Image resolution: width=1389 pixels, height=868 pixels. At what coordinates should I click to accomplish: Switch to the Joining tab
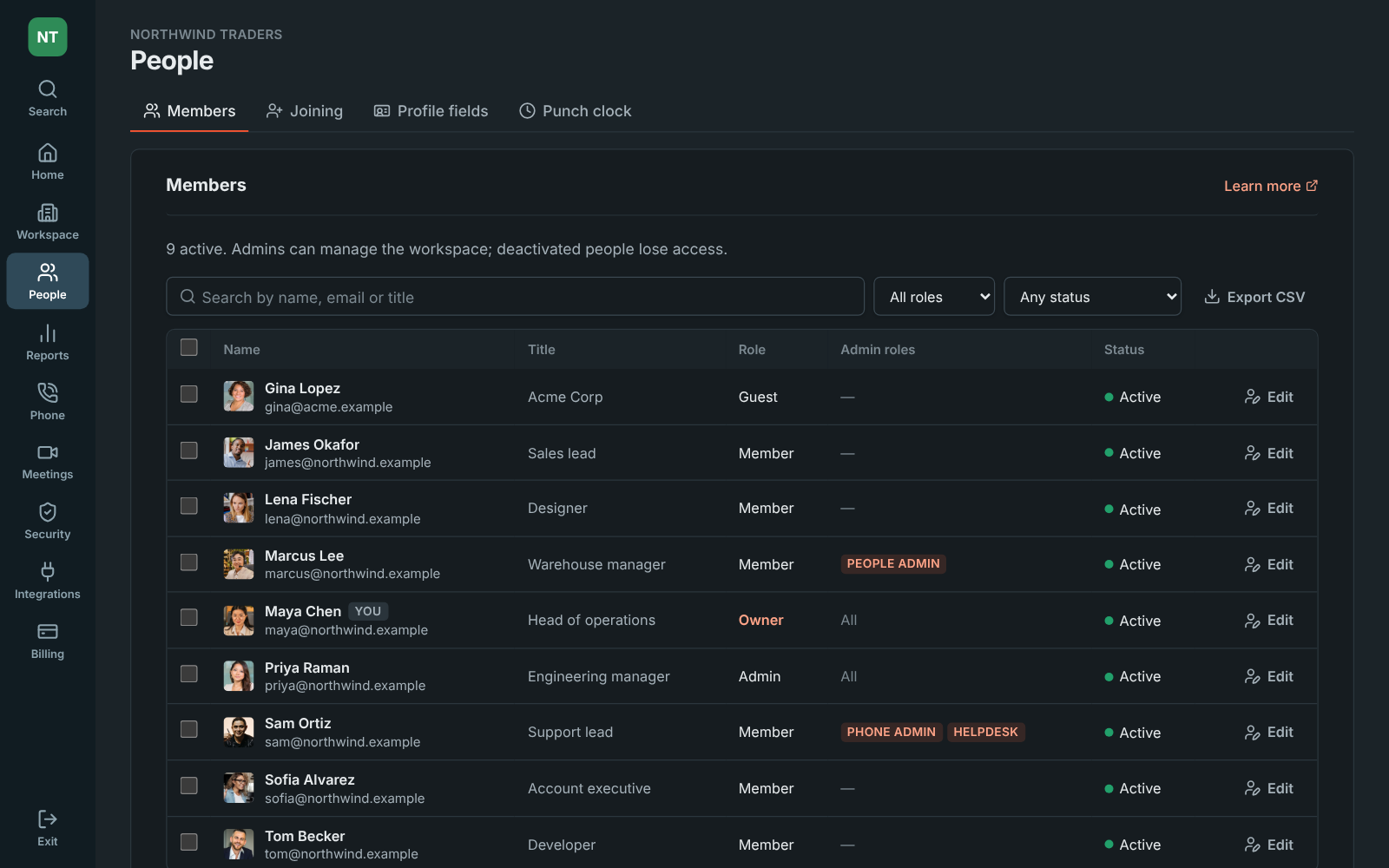click(x=305, y=111)
